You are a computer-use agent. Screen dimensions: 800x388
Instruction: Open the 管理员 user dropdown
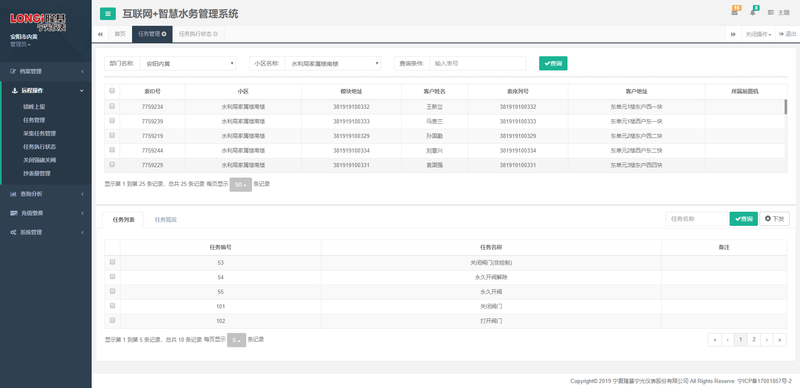click(20, 45)
